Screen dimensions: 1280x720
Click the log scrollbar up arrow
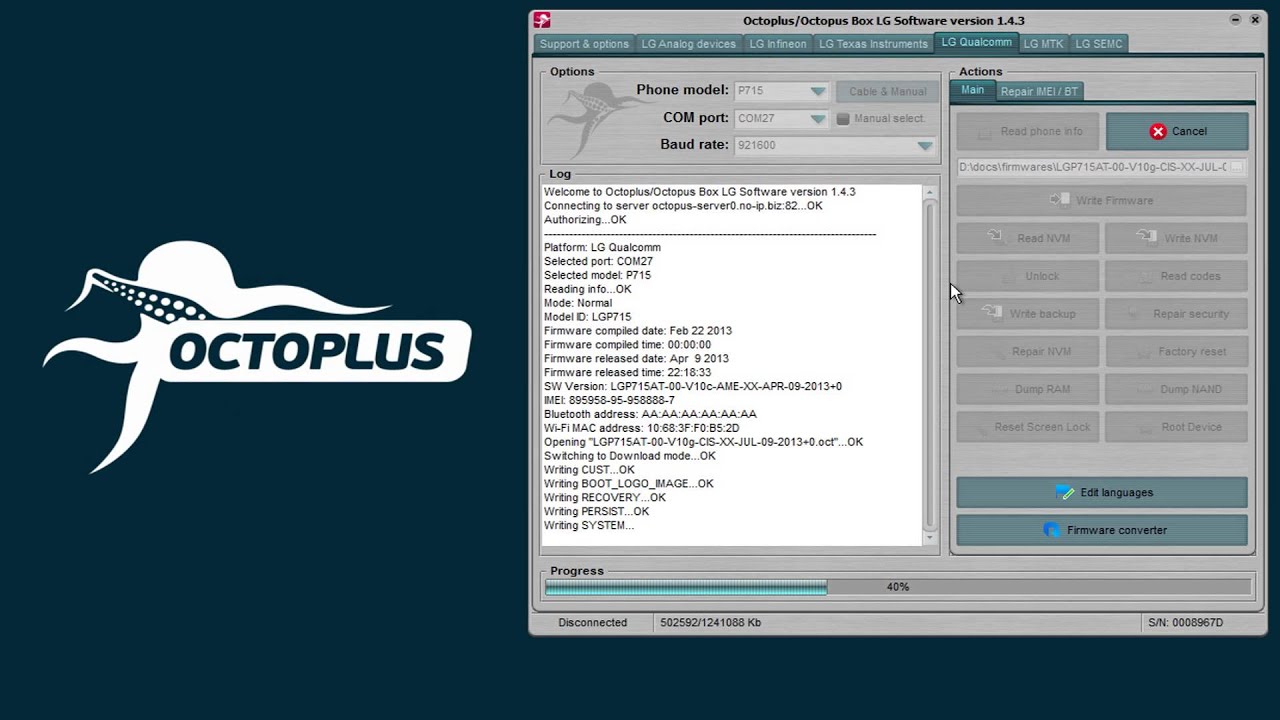point(930,193)
